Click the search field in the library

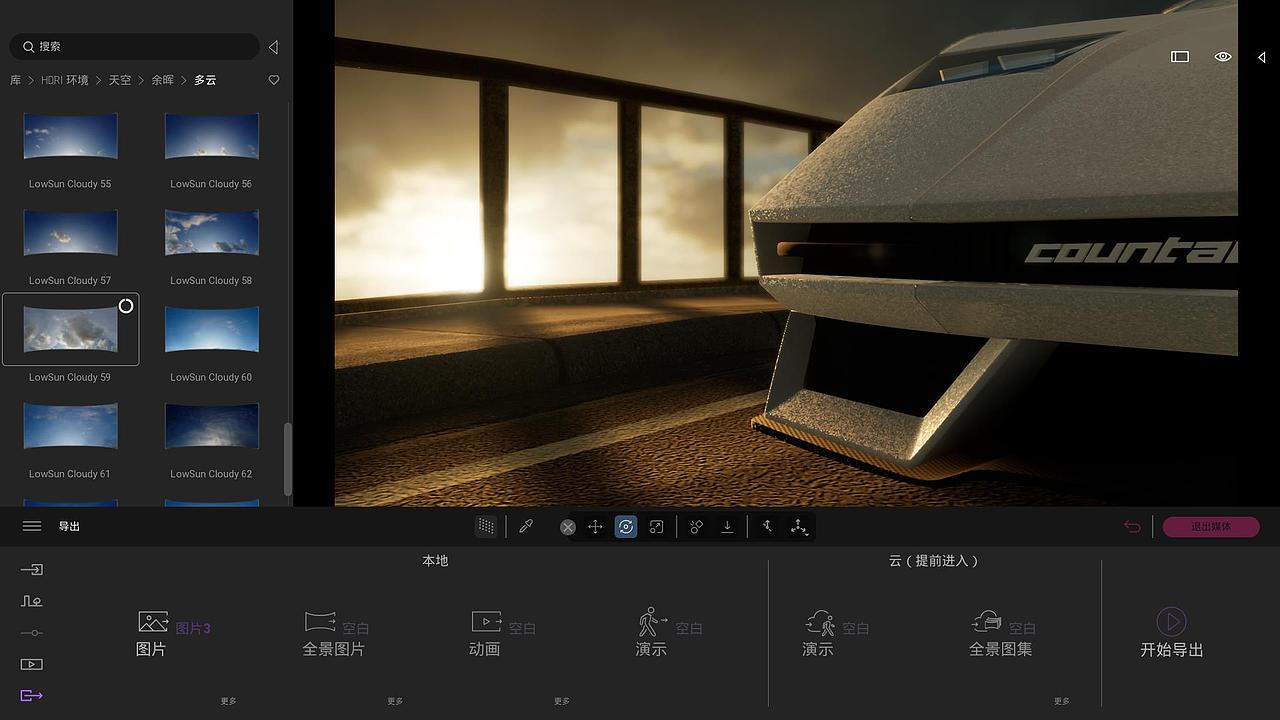(135, 47)
